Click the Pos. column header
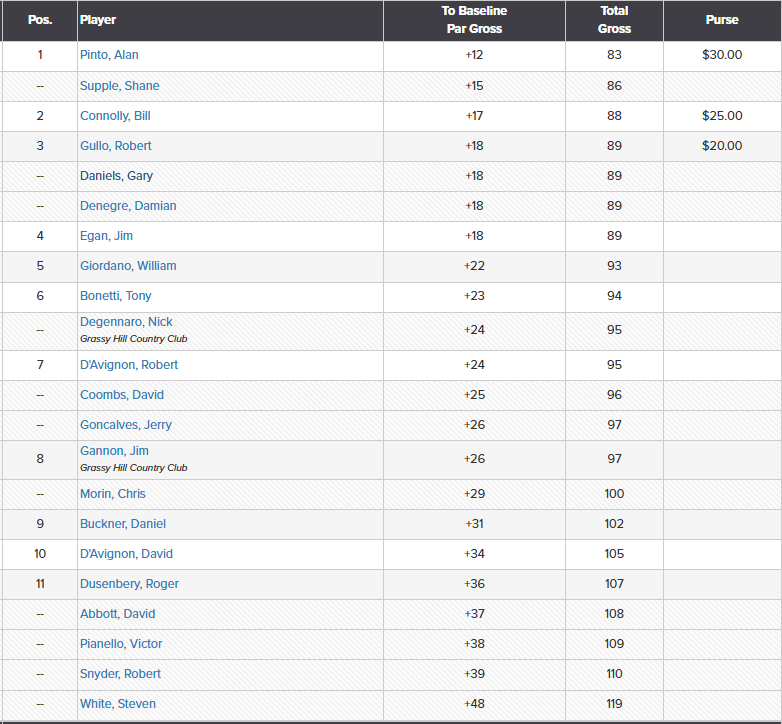 click(x=40, y=20)
